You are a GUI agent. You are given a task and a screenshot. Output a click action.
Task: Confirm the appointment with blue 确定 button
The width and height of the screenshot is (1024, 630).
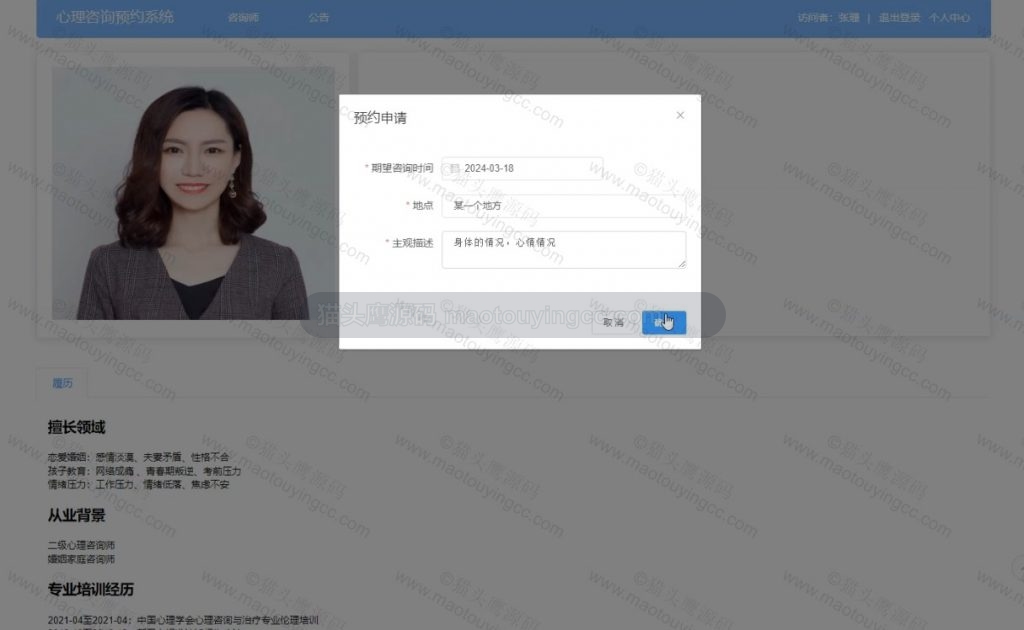point(664,323)
